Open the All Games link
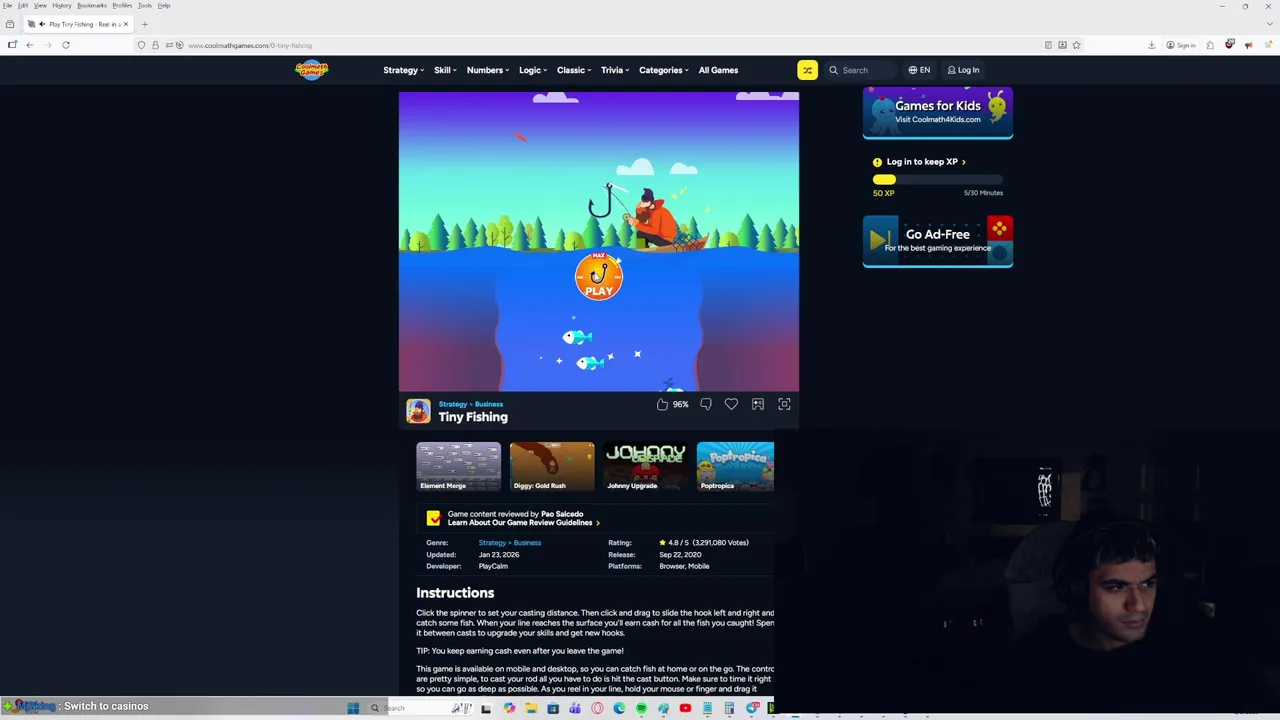This screenshot has height=720, width=1280. click(718, 70)
